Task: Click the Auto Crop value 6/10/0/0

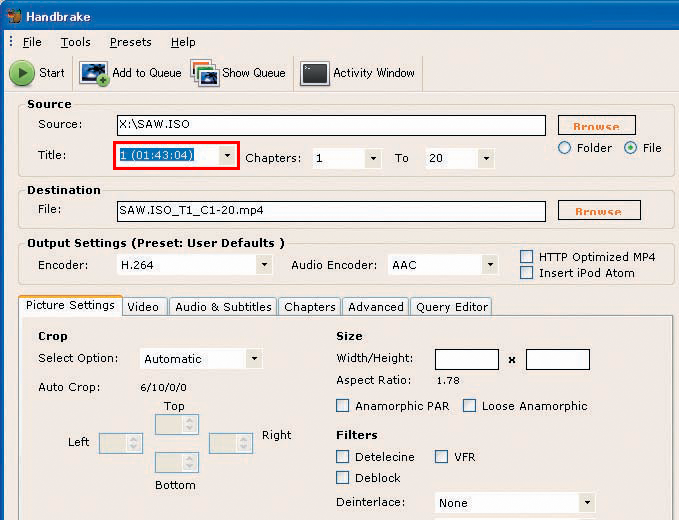Action: click(163, 388)
